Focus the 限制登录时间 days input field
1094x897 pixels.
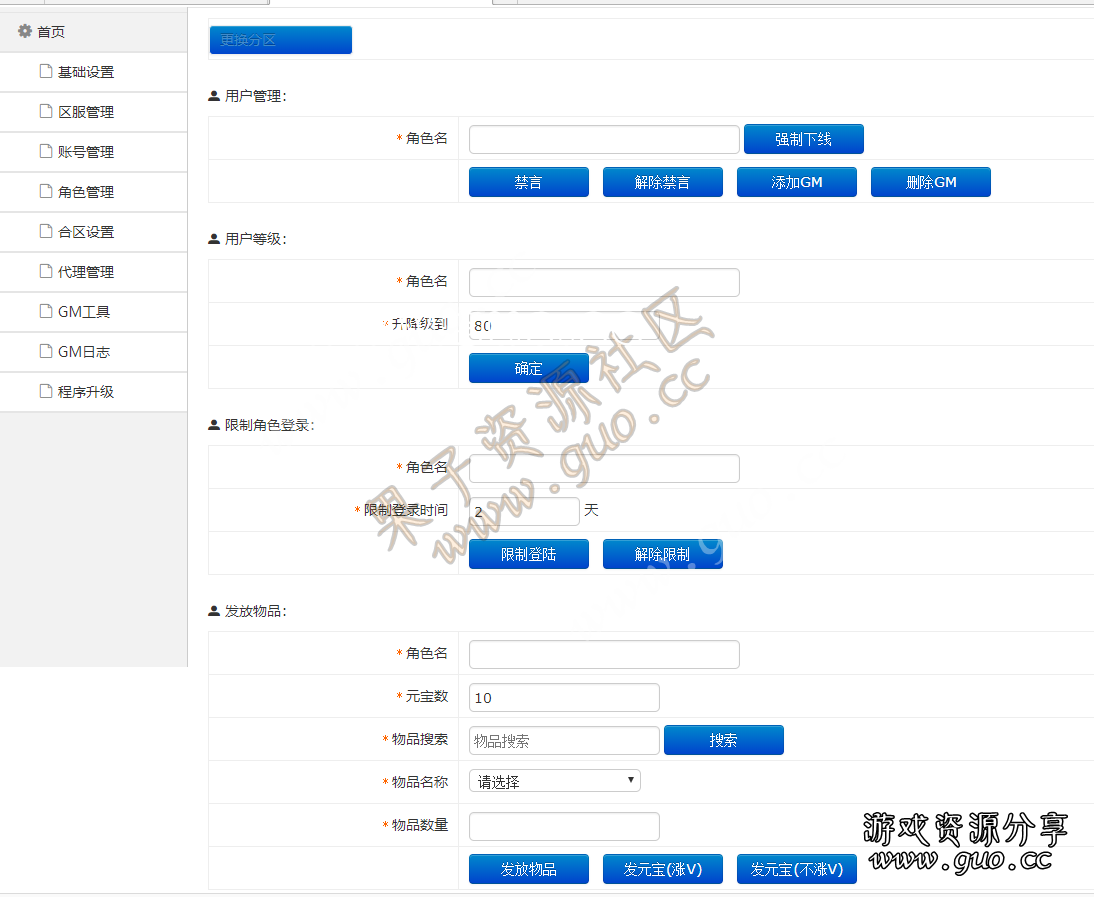click(523, 511)
